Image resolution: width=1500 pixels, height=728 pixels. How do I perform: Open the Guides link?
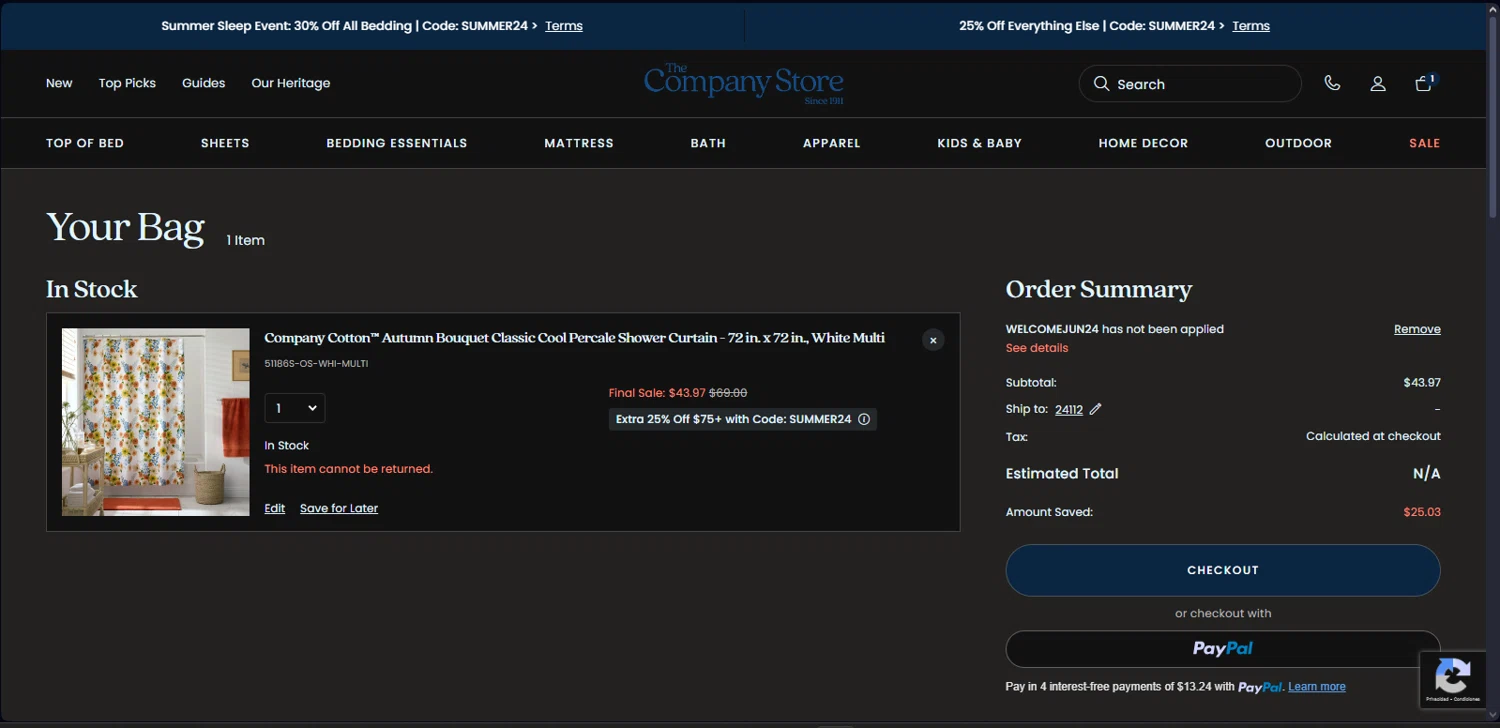coord(203,83)
